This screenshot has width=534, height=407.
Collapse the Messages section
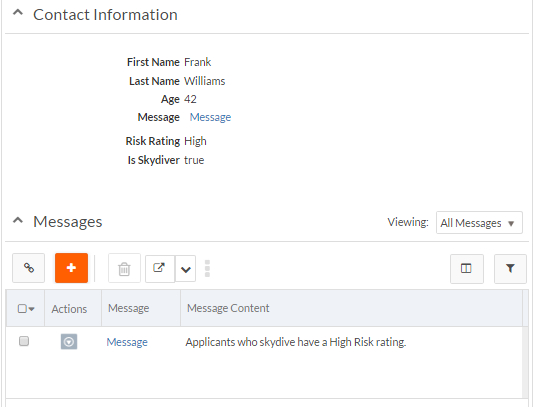(x=18, y=220)
